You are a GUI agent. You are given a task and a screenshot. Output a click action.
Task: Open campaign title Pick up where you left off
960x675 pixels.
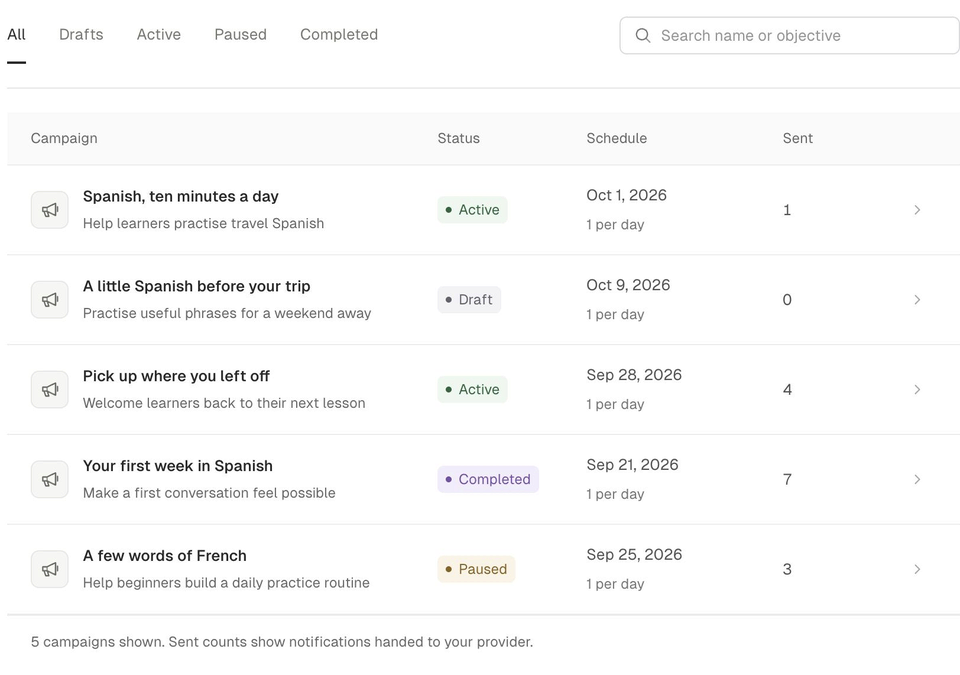pyautogui.click(x=176, y=376)
